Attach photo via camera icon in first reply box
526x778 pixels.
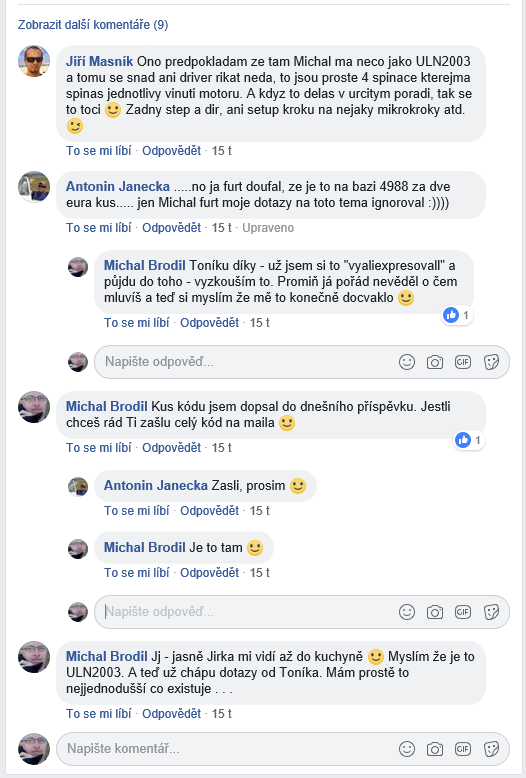(x=435, y=362)
